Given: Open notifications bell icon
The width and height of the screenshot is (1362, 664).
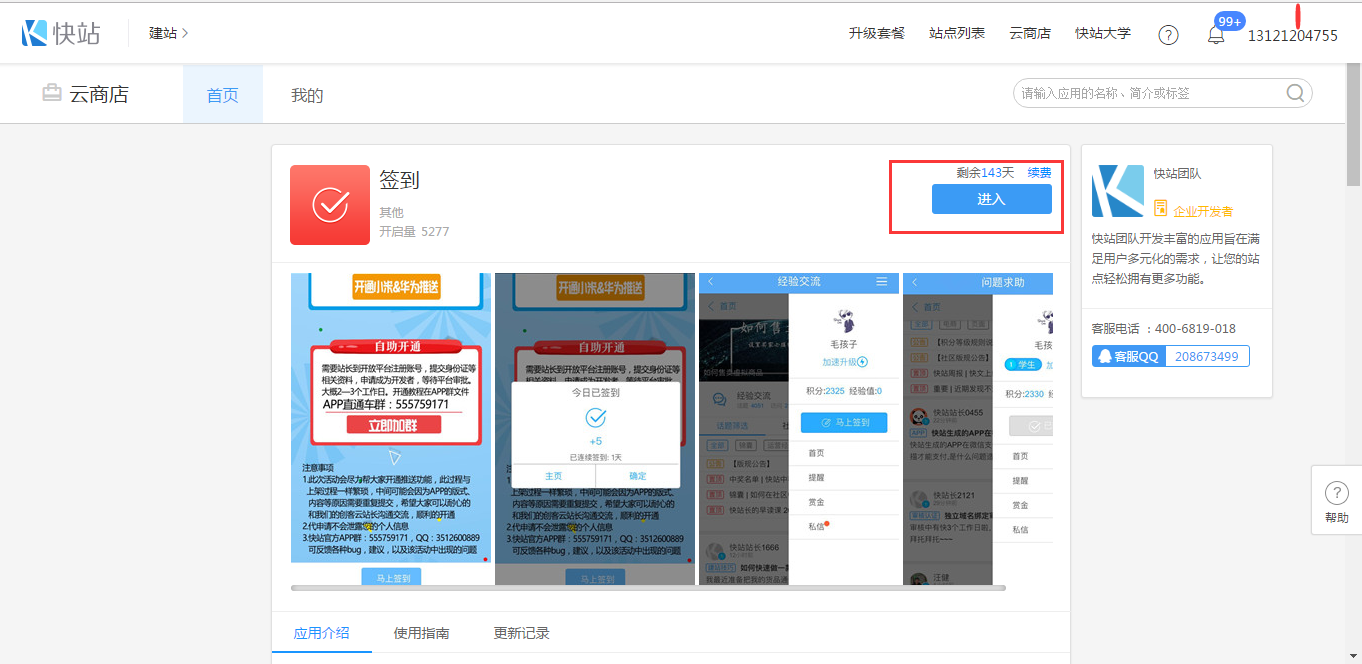Looking at the screenshot, I should [1216, 35].
